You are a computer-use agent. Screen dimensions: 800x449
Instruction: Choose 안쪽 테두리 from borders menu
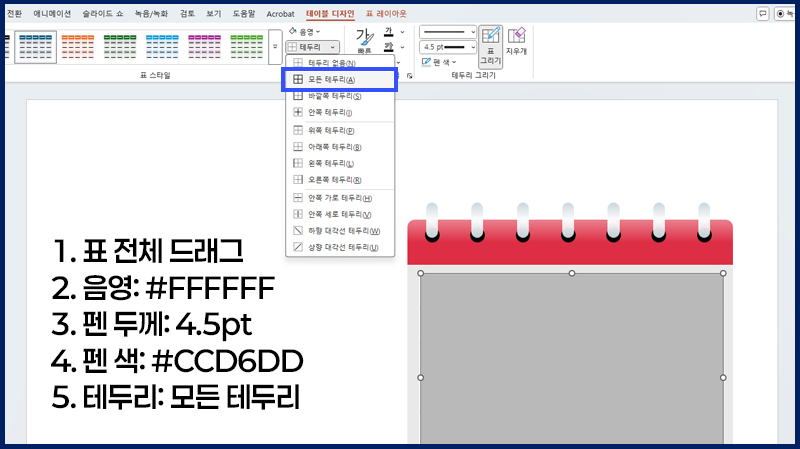point(340,112)
